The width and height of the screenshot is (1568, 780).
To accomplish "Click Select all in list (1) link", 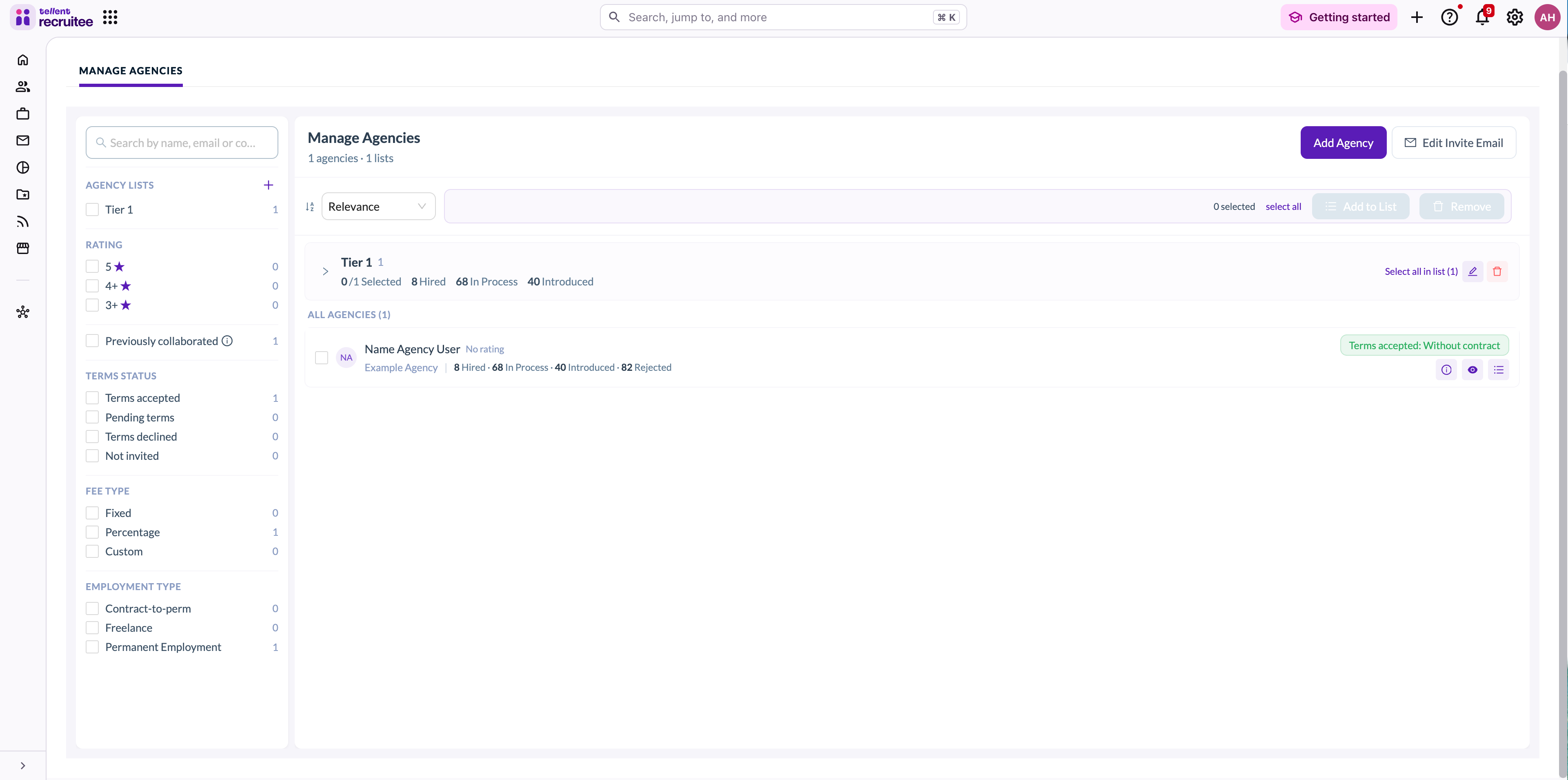I will tap(1421, 272).
